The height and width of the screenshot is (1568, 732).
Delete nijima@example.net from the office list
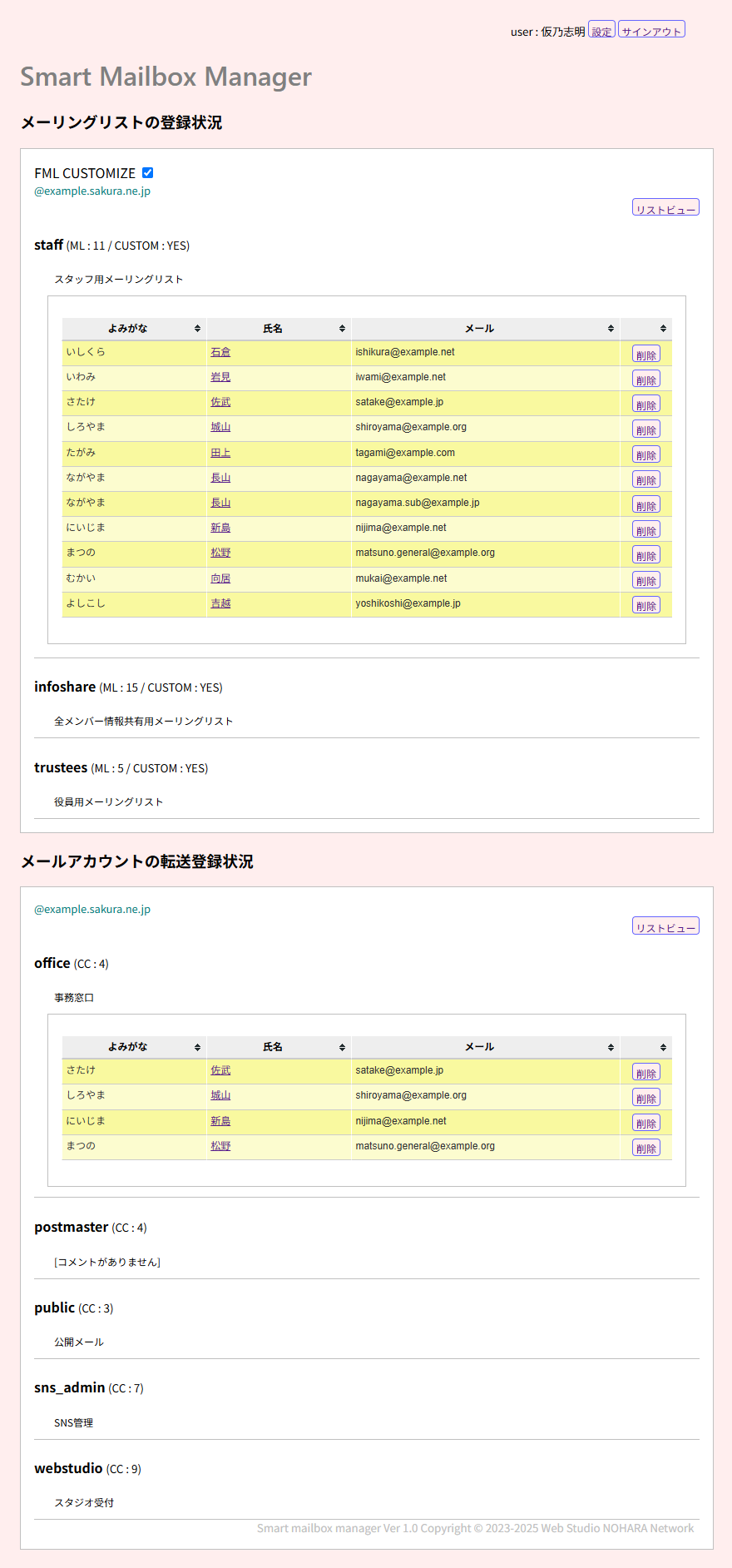coord(646,1123)
